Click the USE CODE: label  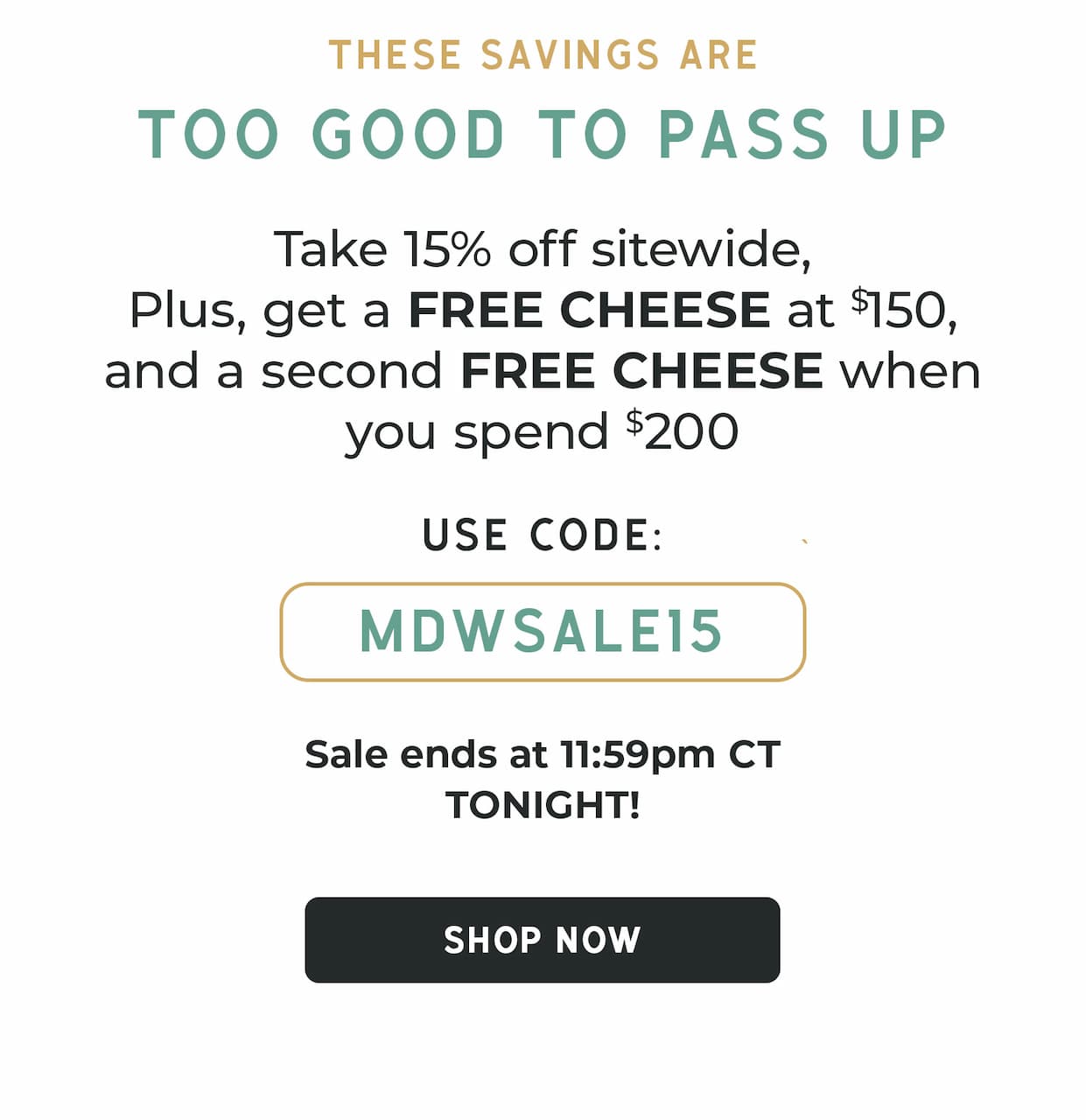pos(543,535)
